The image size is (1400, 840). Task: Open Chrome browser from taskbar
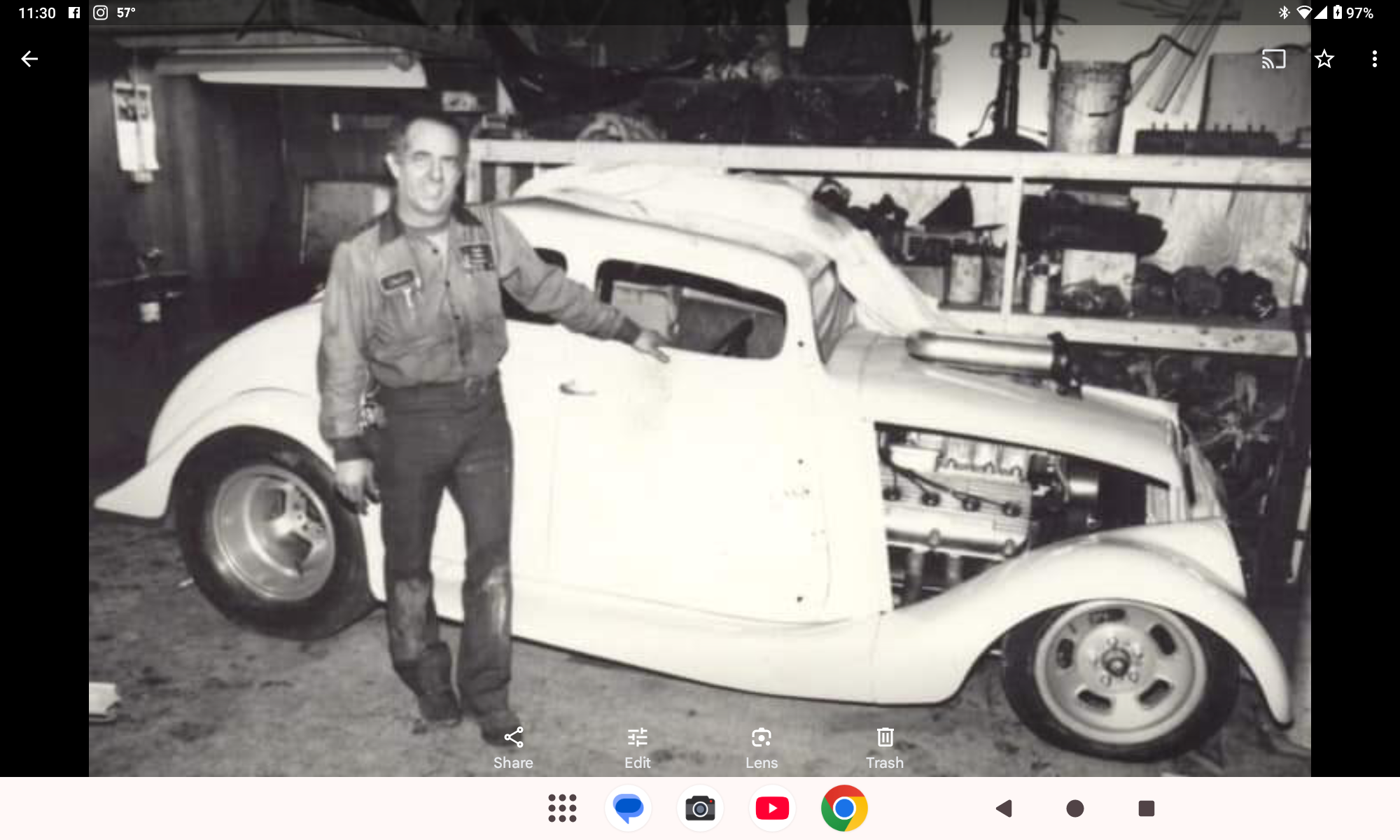[844, 808]
